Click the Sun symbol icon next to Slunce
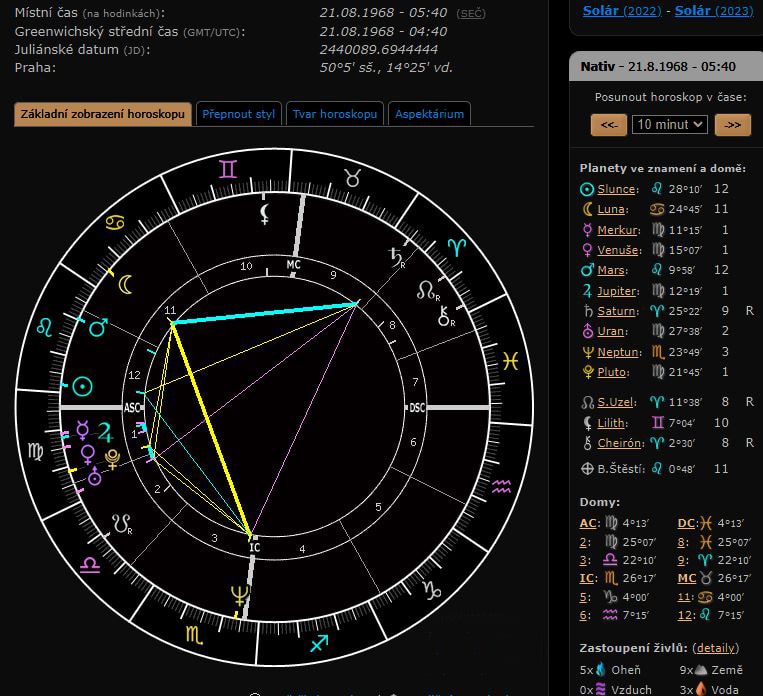The image size is (763, 696). [x=587, y=189]
